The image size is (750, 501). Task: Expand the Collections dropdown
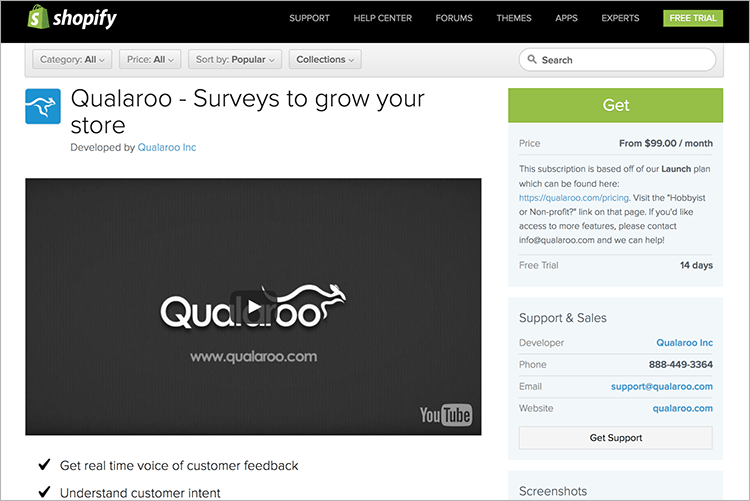pyautogui.click(x=325, y=59)
